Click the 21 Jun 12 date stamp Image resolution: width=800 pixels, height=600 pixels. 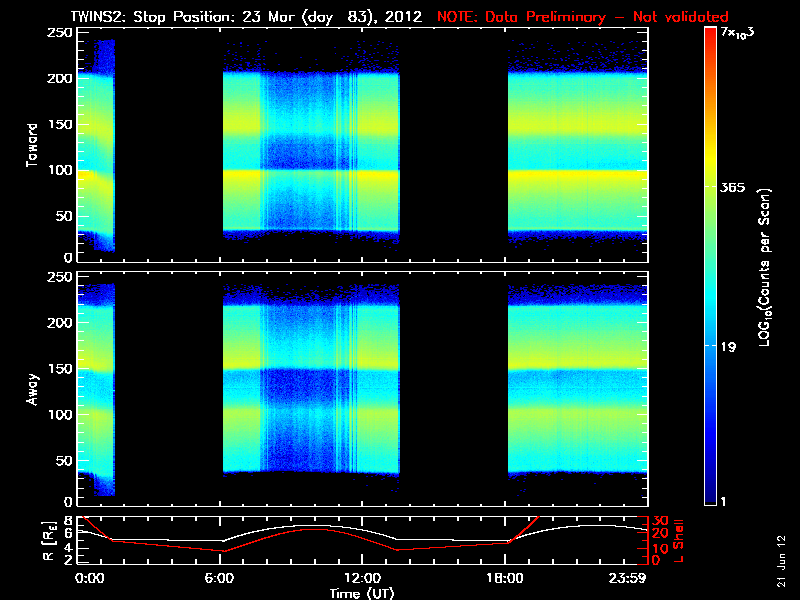[781, 561]
